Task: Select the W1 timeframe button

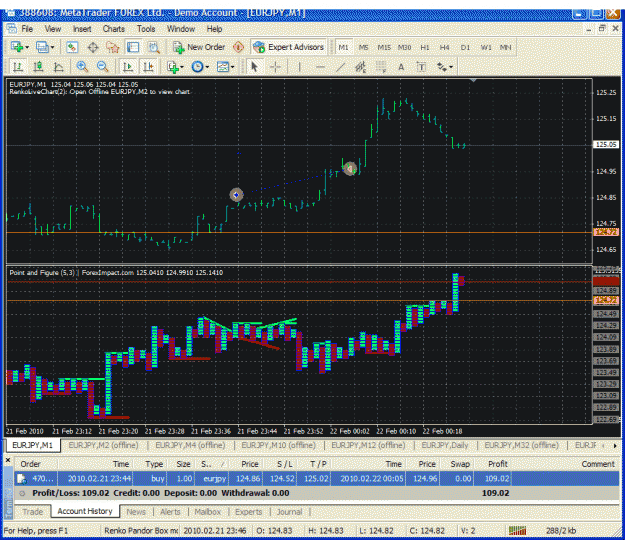Action: pos(485,47)
